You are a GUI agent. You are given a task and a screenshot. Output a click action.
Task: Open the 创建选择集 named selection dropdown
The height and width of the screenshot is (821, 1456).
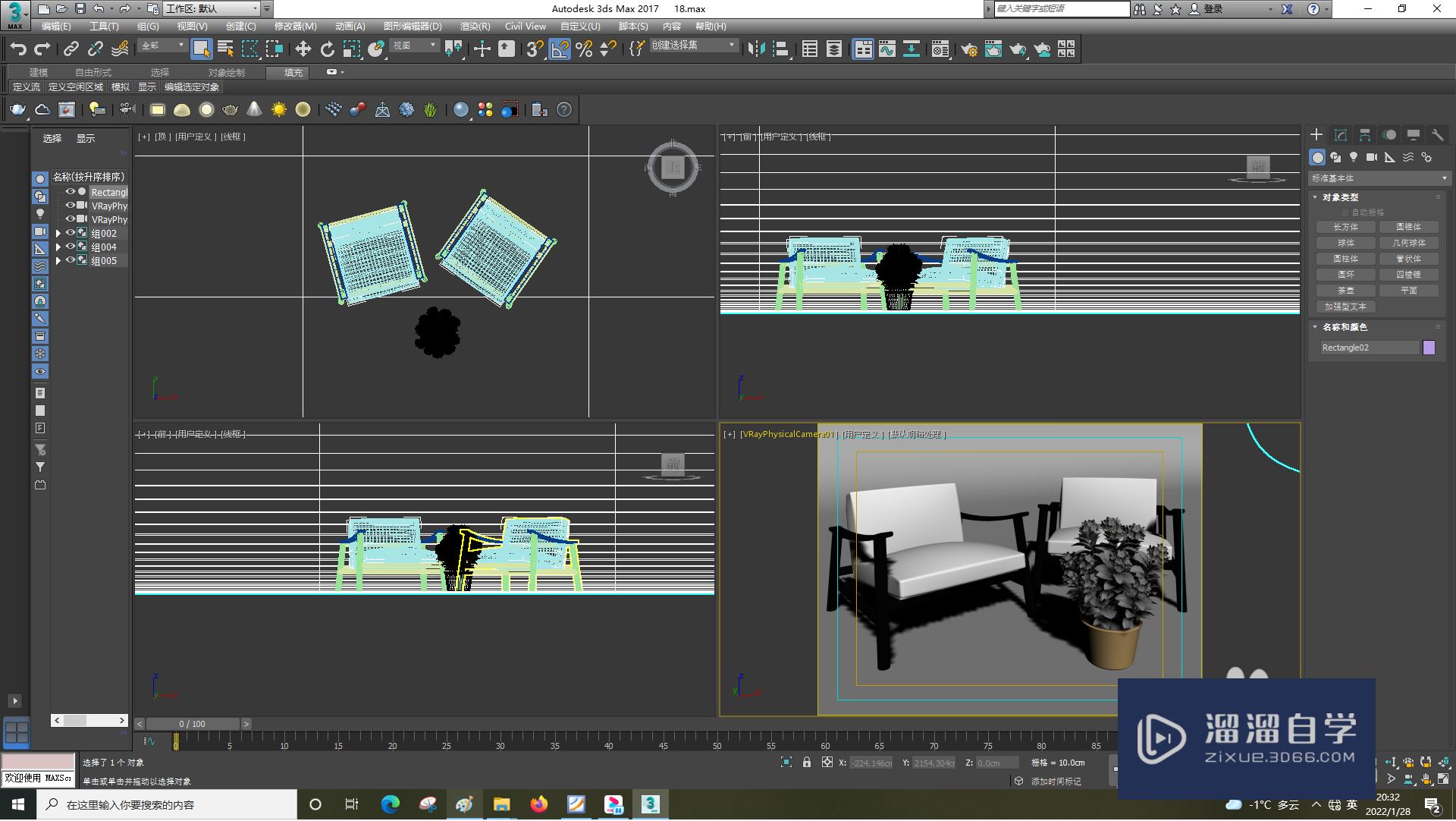tap(693, 46)
